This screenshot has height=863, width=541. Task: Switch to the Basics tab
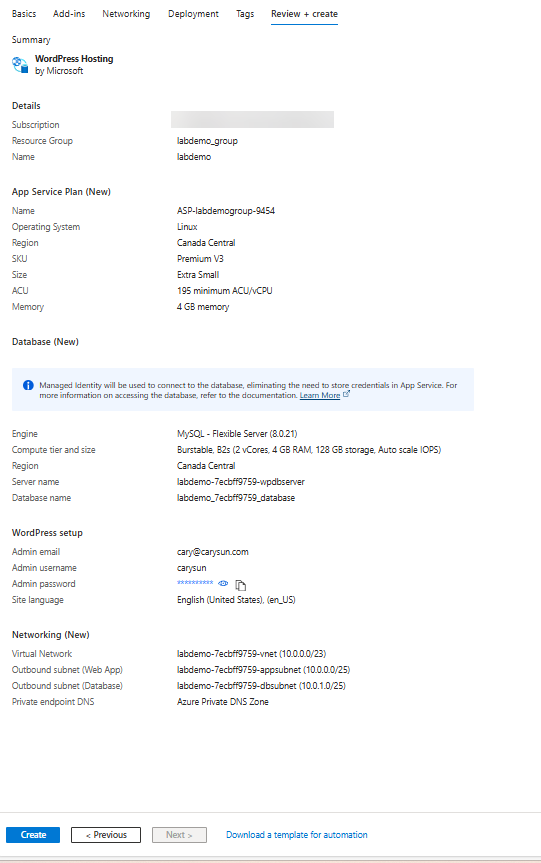click(x=24, y=14)
